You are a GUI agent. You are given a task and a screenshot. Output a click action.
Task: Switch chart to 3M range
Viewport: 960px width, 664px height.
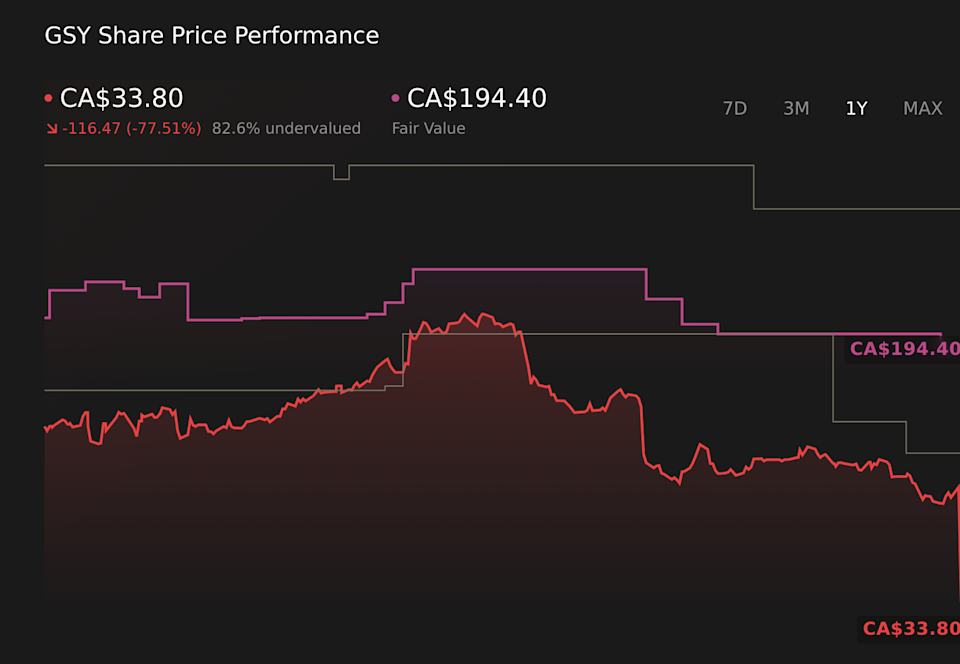pyautogui.click(x=796, y=108)
